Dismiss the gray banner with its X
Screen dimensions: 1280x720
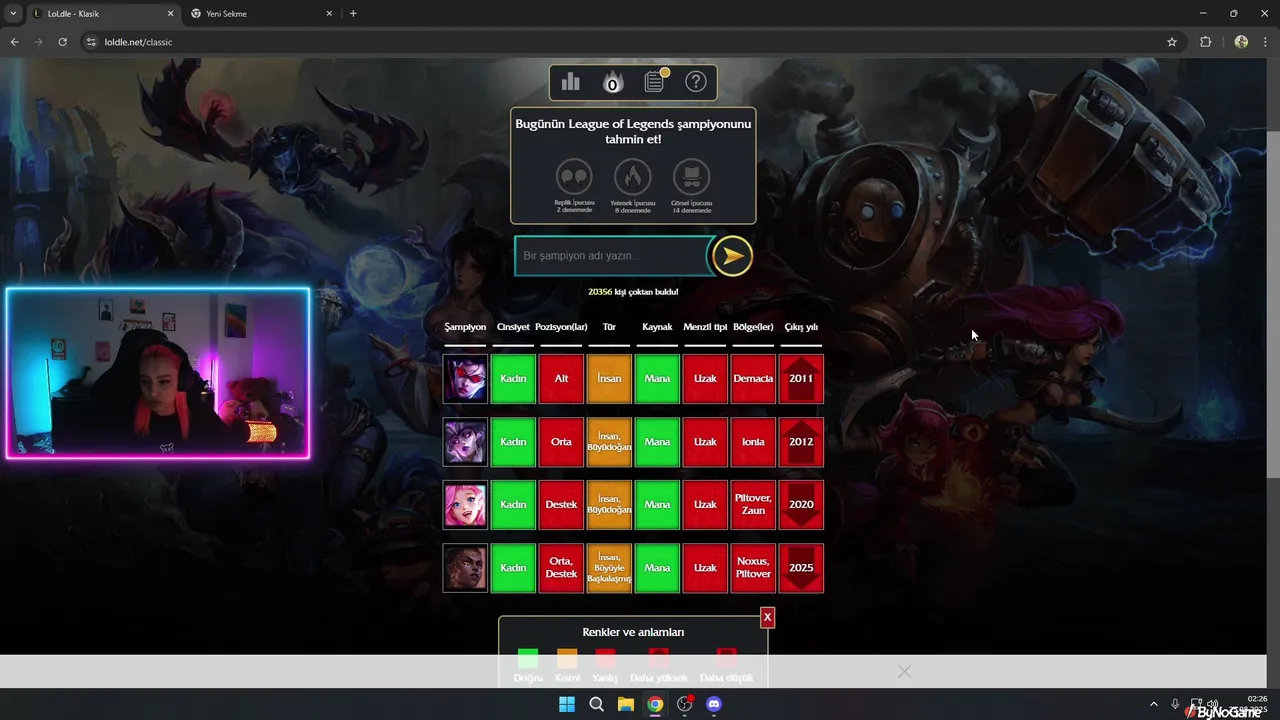(x=904, y=671)
